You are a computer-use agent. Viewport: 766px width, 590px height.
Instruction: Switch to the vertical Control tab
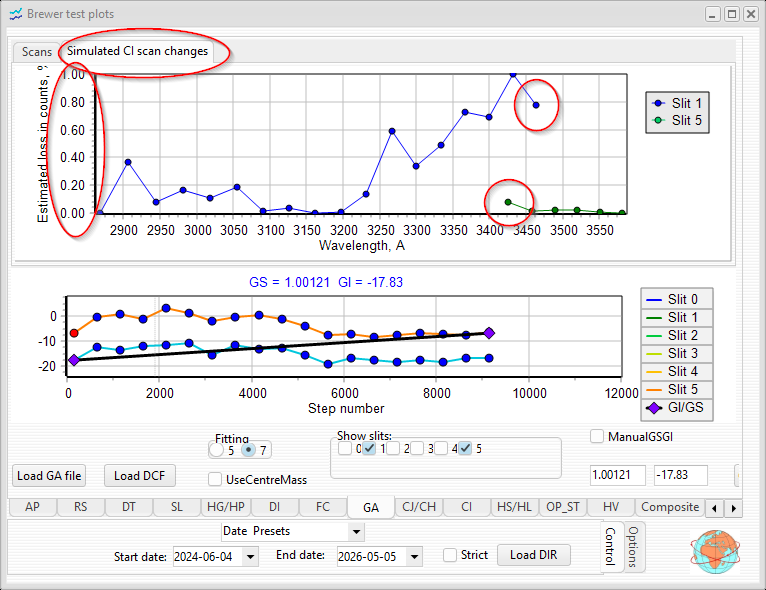(611, 546)
